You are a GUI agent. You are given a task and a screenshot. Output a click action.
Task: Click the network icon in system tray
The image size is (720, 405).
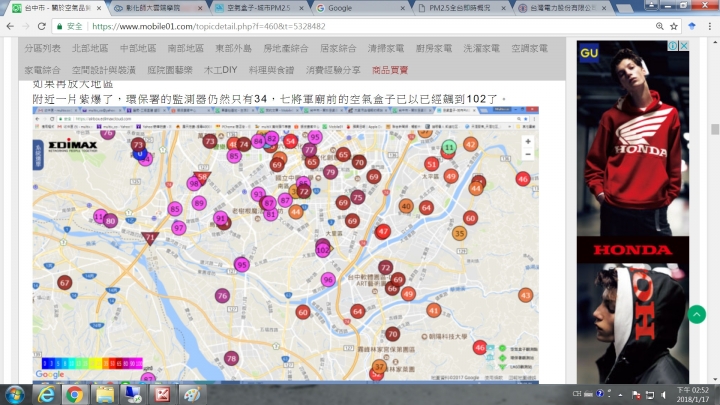click(x=650, y=394)
